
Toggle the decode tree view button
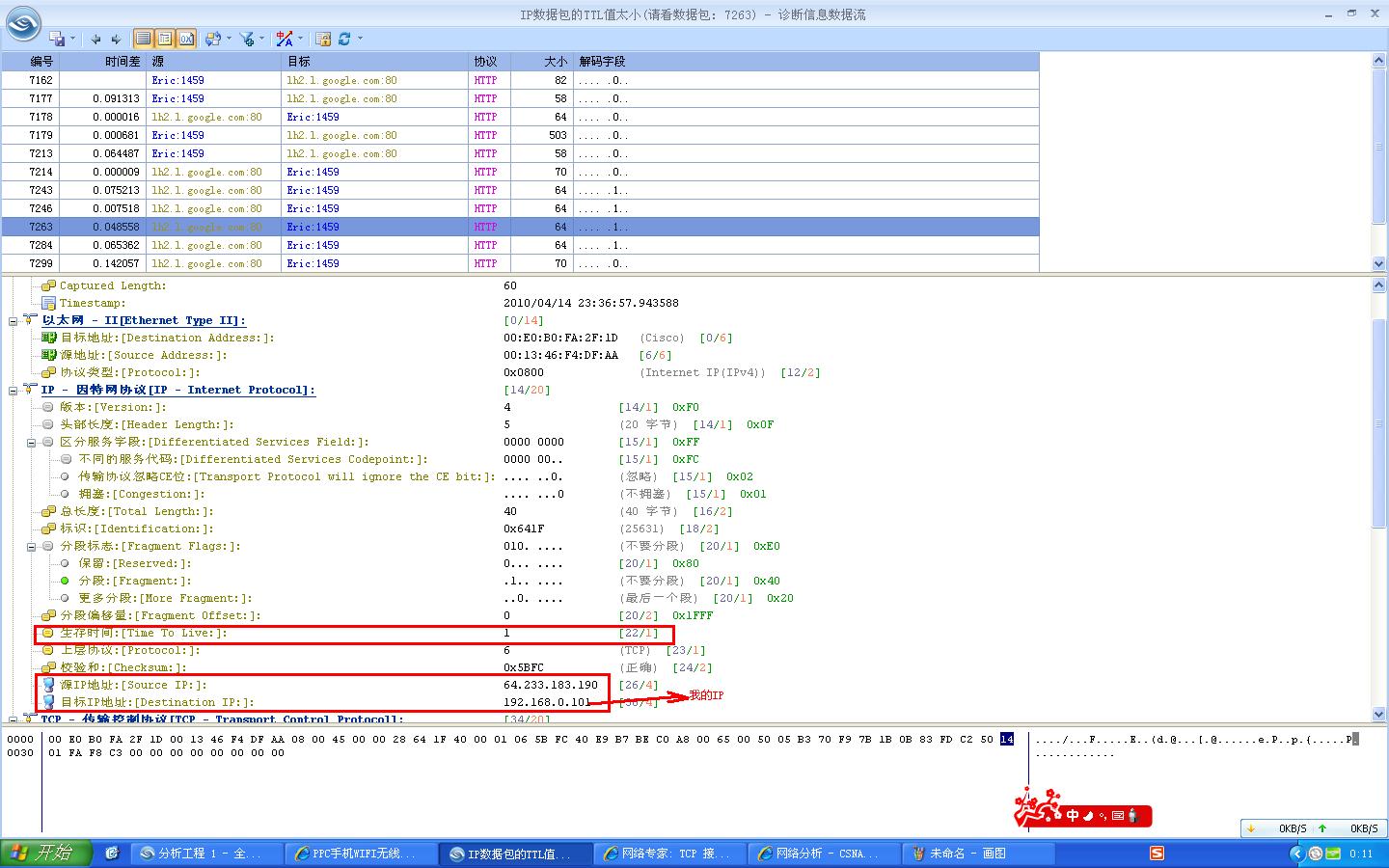[165, 39]
